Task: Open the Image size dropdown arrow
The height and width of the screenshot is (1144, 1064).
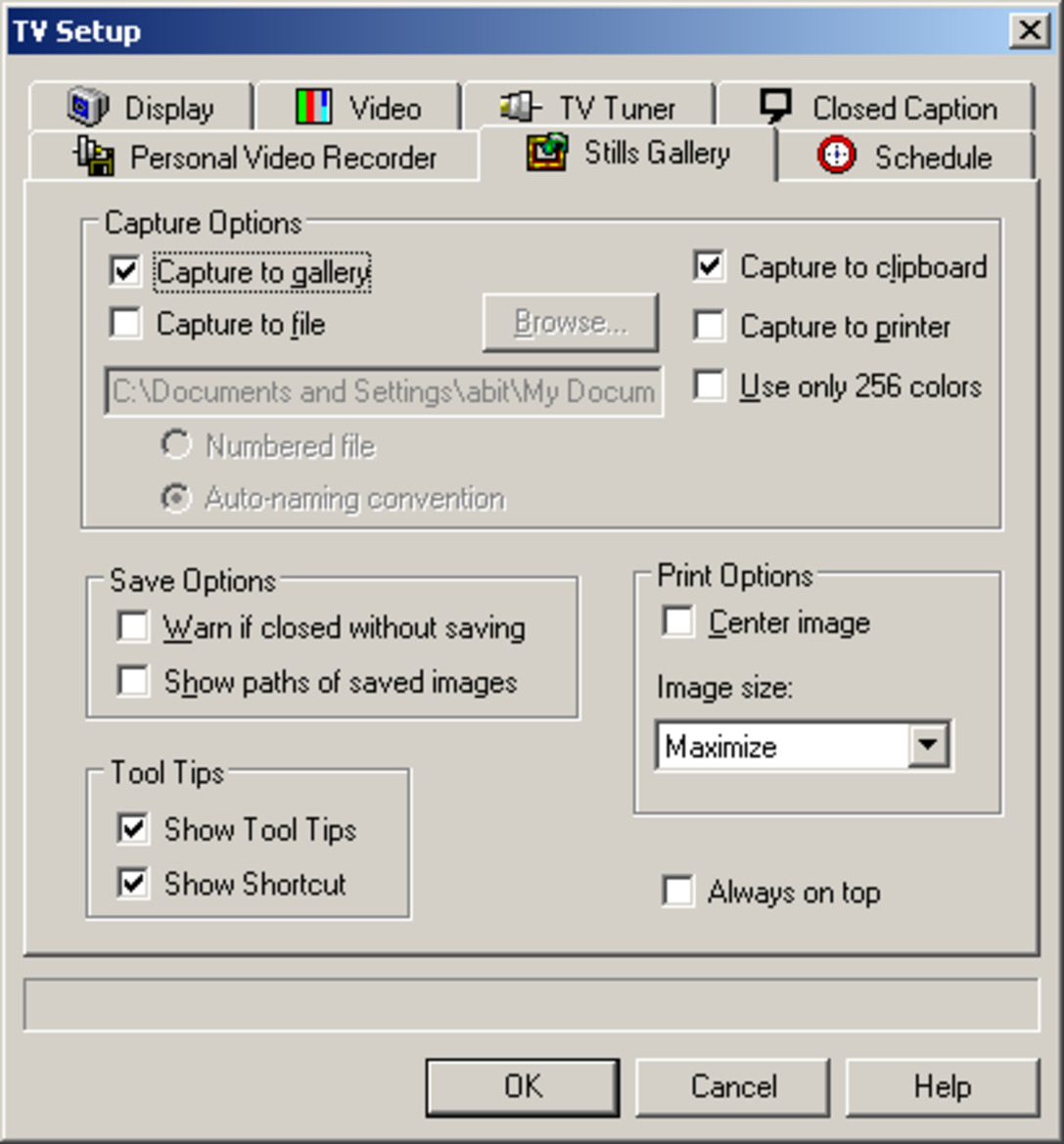Action: (x=928, y=745)
